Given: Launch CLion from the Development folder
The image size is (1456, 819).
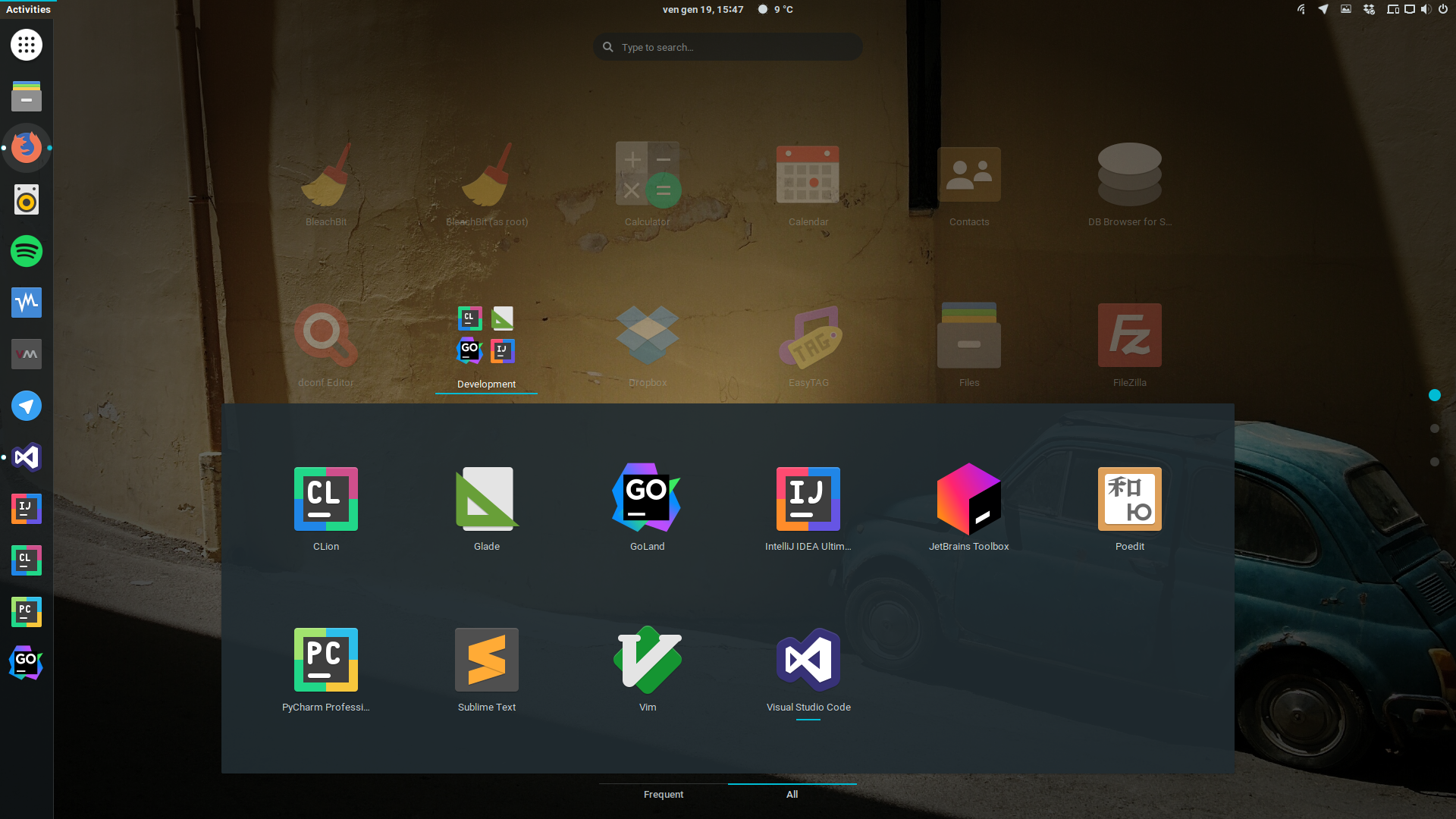Looking at the screenshot, I should point(325,499).
